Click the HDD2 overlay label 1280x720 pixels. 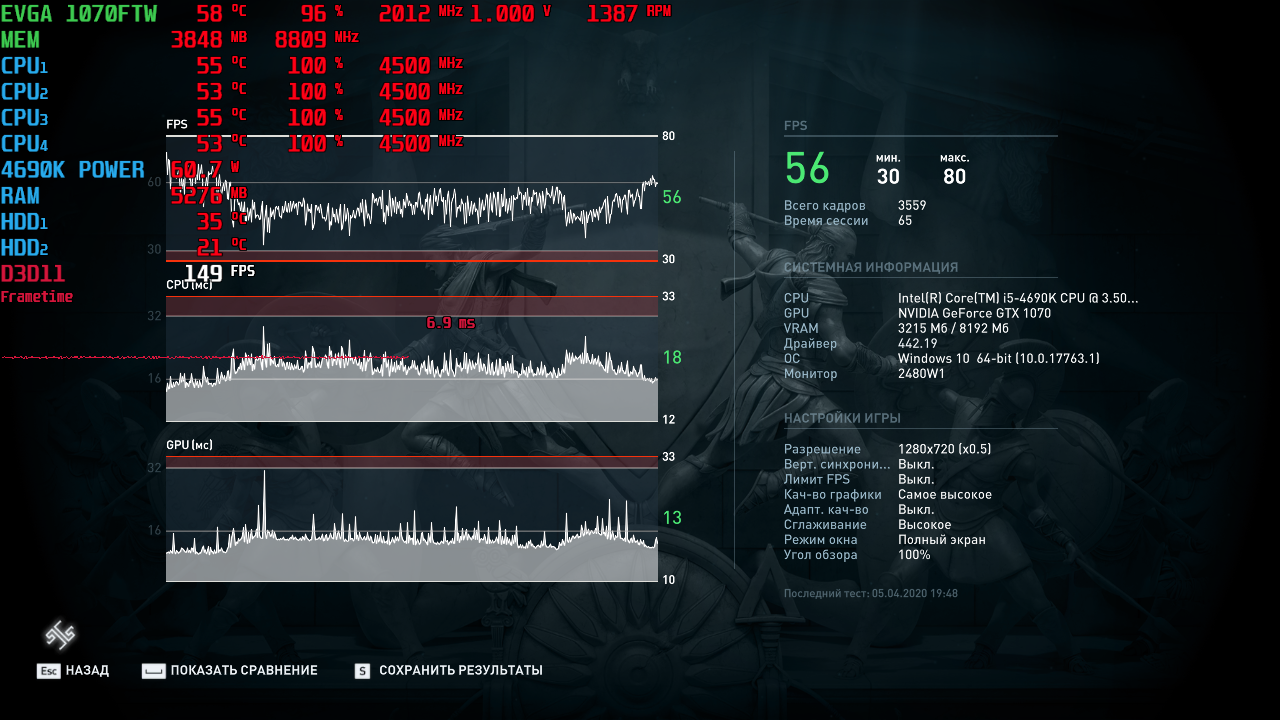pos(24,248)
